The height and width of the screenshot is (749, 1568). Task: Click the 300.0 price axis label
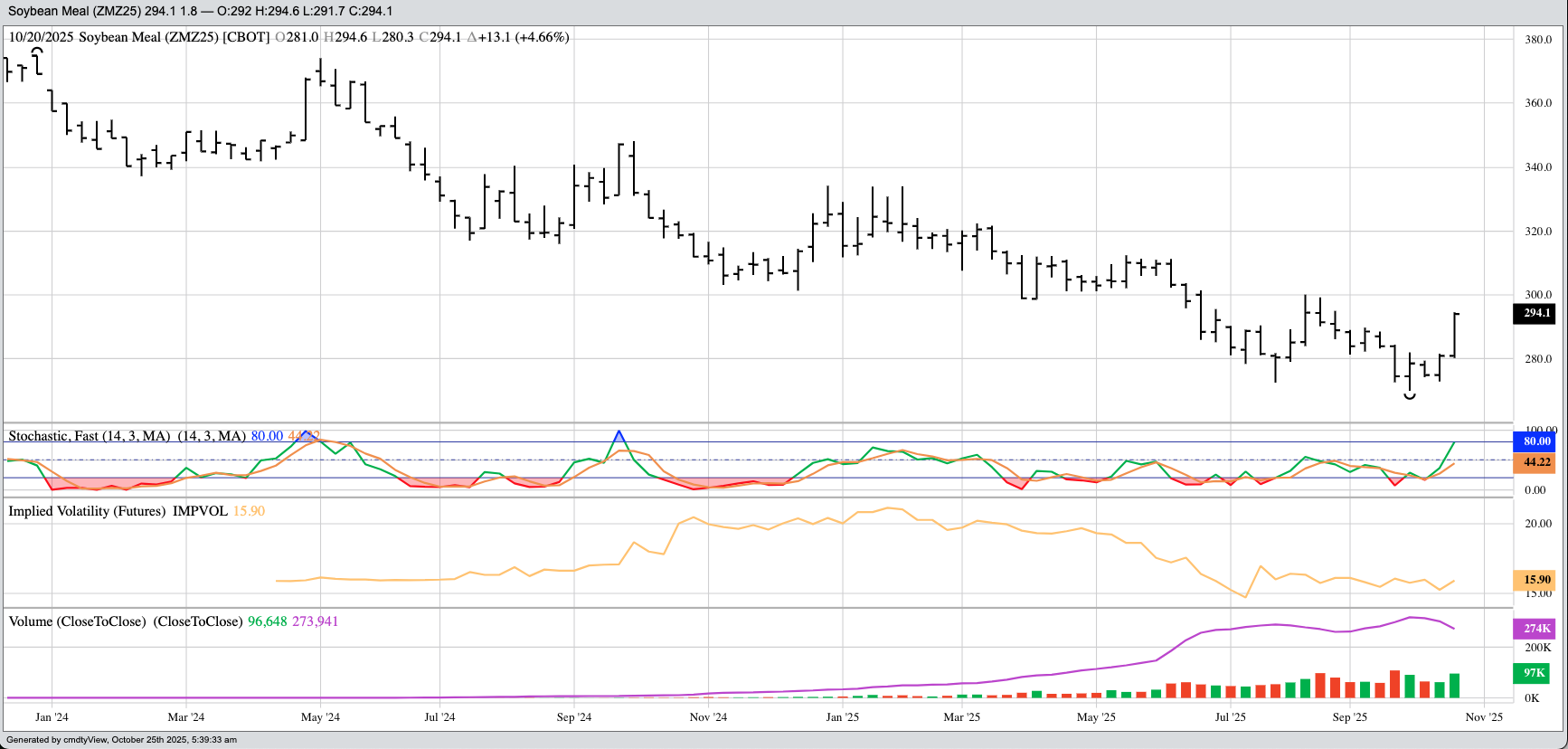1538,295
